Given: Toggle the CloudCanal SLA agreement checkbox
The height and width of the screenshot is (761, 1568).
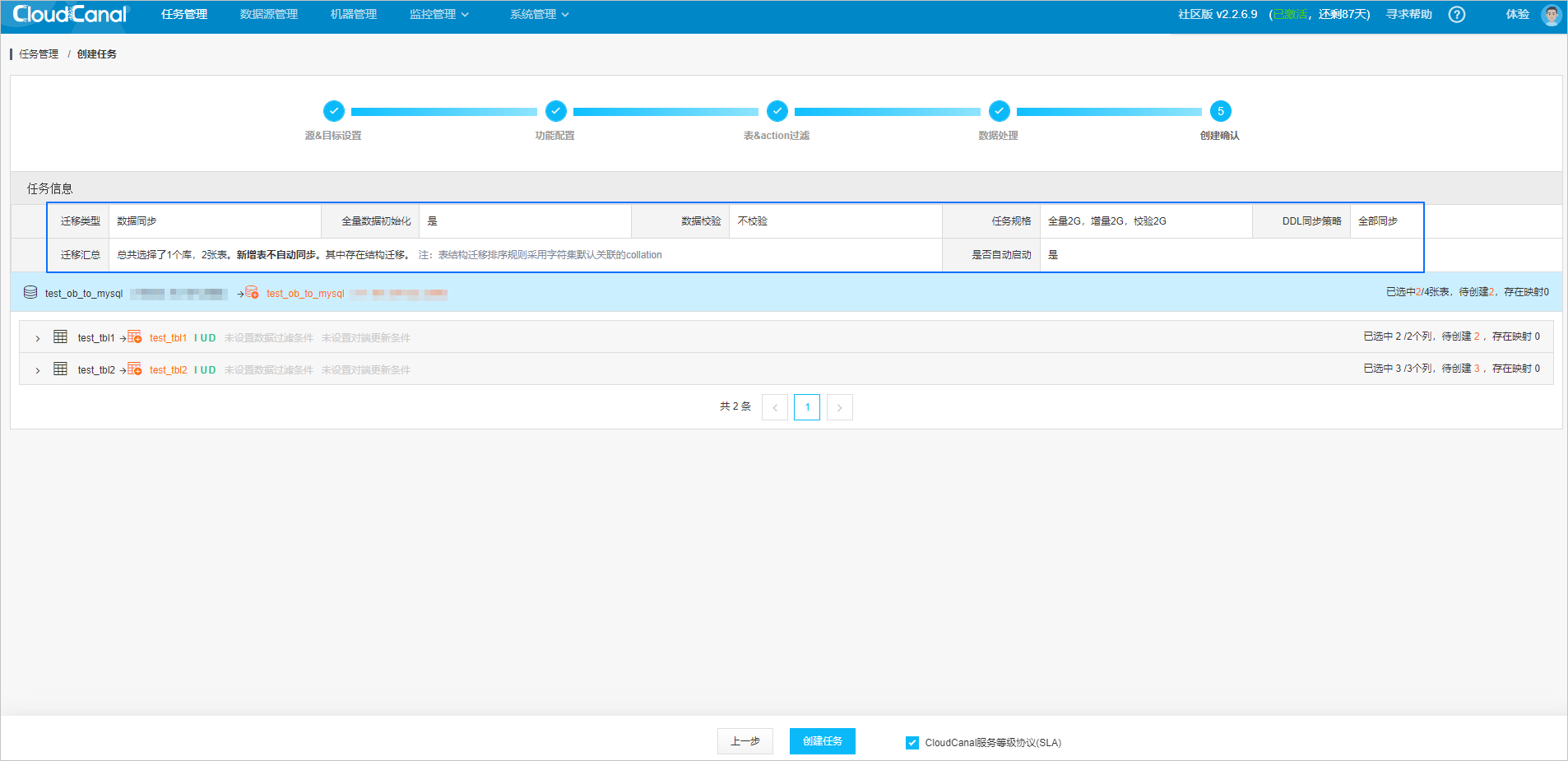Looking at the screenshot, I should [x=912, y=743].
